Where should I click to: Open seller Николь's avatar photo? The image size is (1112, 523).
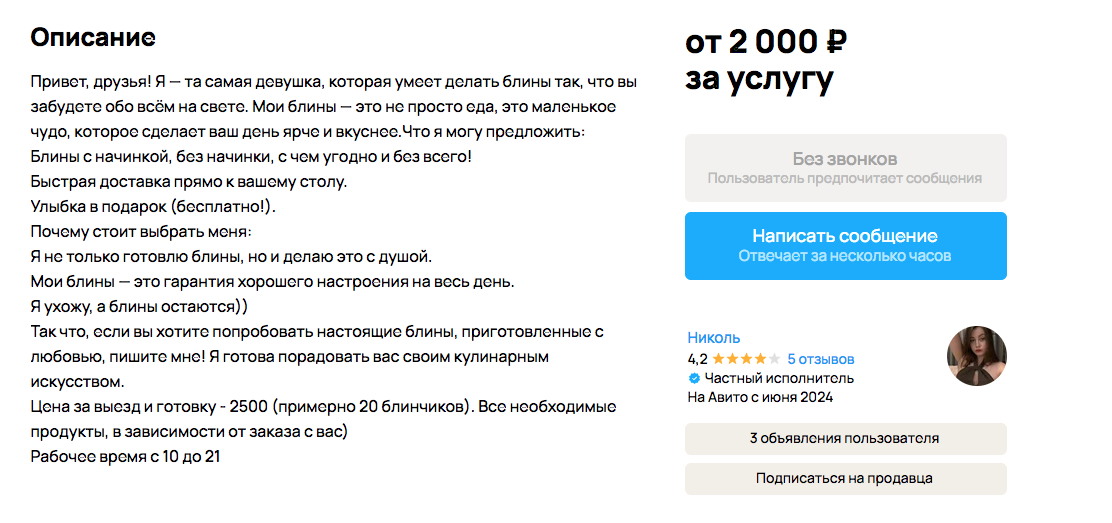(976, 356)
